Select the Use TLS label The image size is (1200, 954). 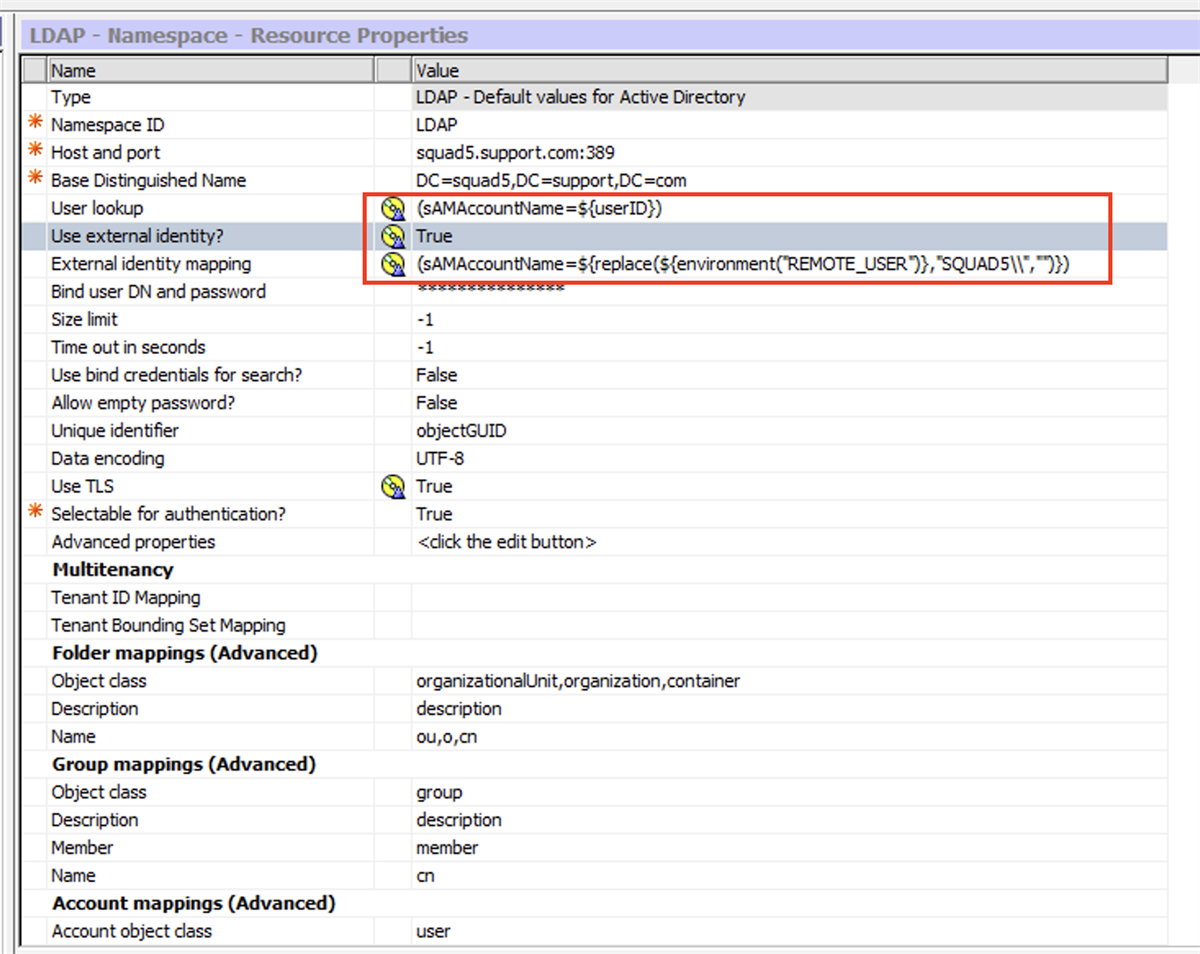click(x=82, y=487)
